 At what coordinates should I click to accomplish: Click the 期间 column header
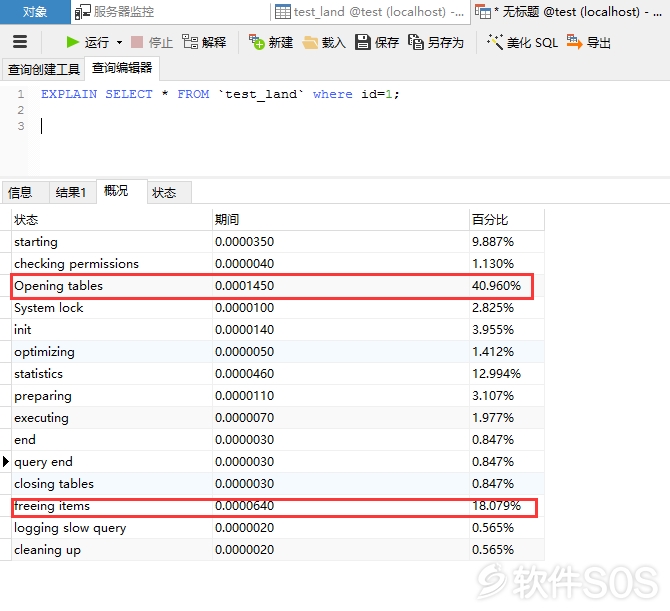[341, 220]
